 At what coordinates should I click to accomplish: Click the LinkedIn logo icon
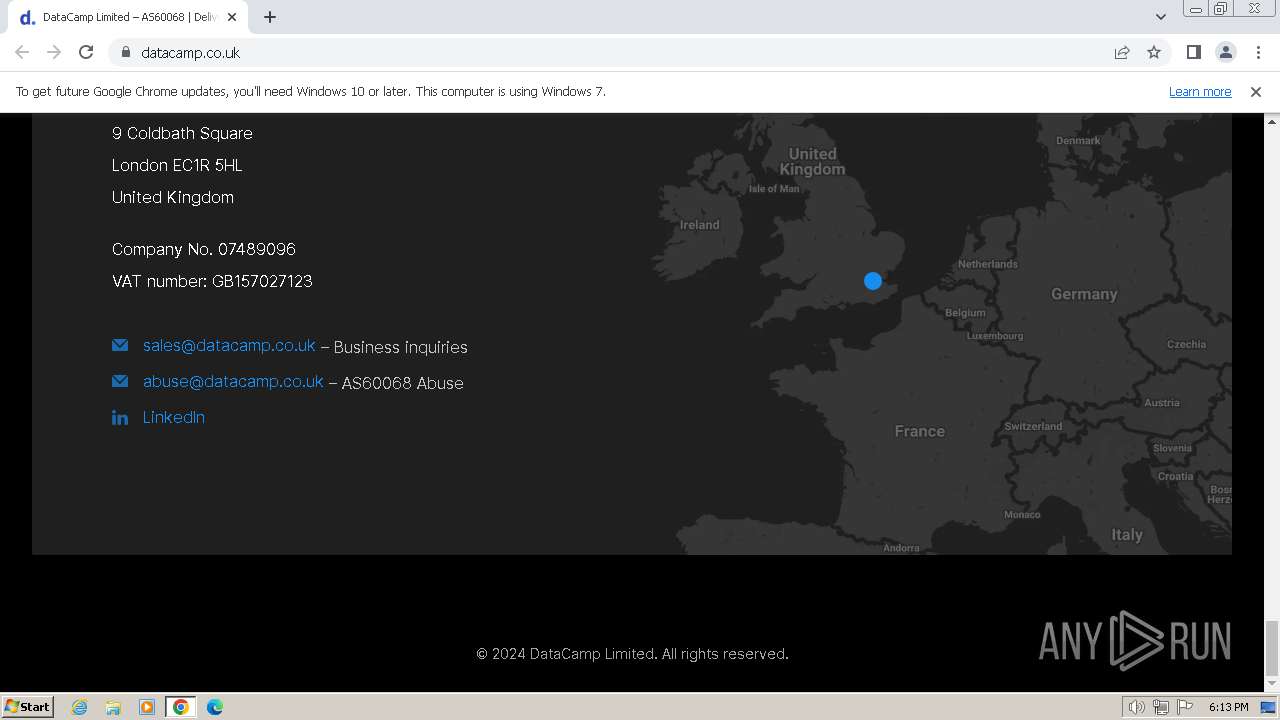point(120,418)
